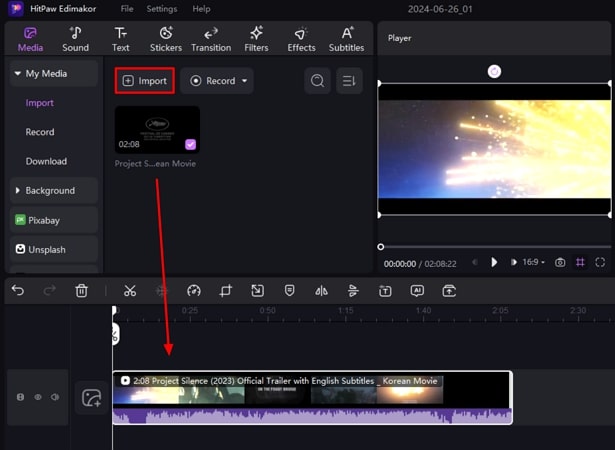Screen dimensions: 615x450
Task: Enter fullscreen preview mode
Action: point(600,262)
